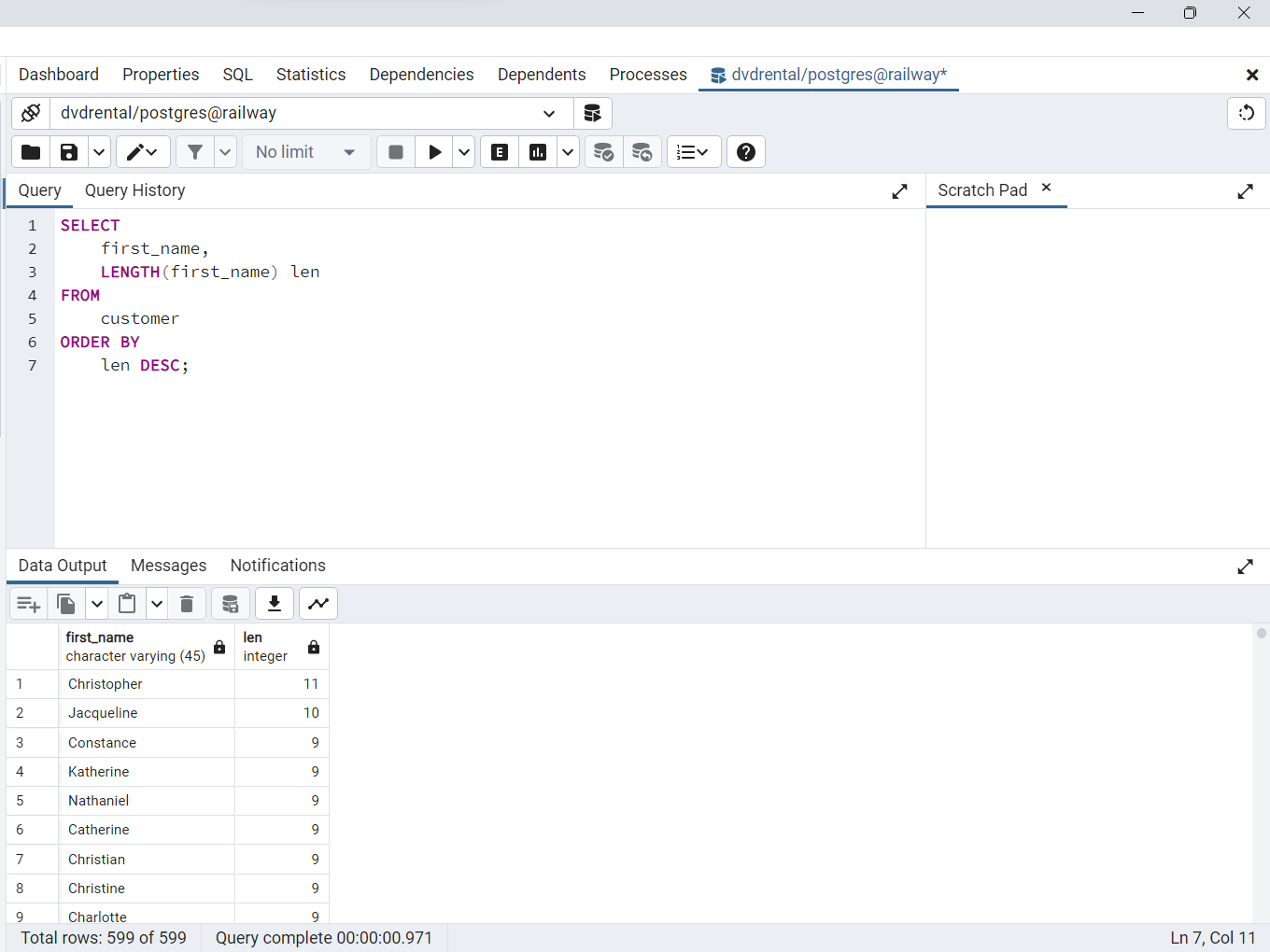Expand the query editor panel
The height and width of the screenshot is (952, 1270).
[x=899, y=191]
